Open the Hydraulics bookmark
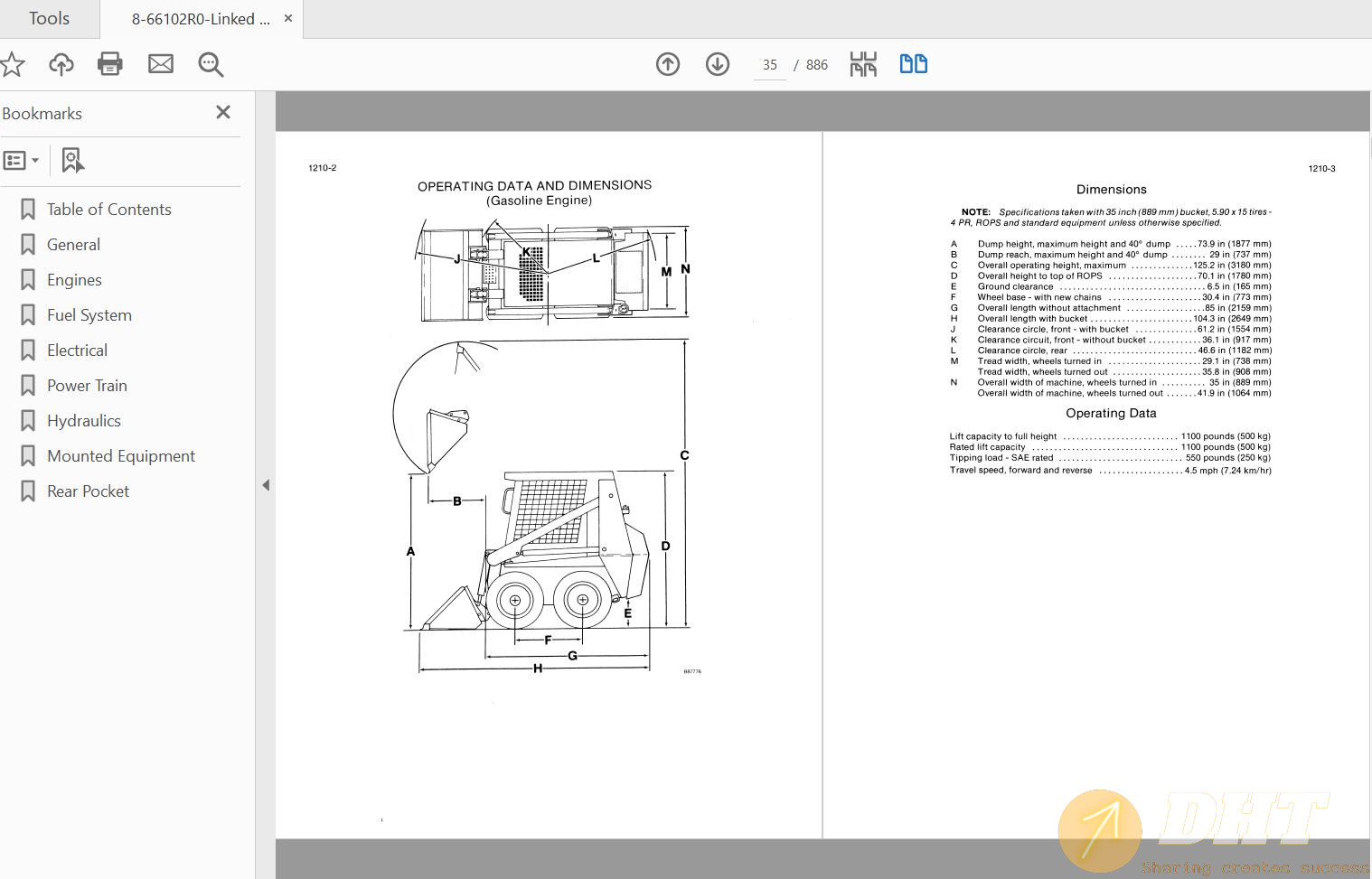 tap(83, 420)
